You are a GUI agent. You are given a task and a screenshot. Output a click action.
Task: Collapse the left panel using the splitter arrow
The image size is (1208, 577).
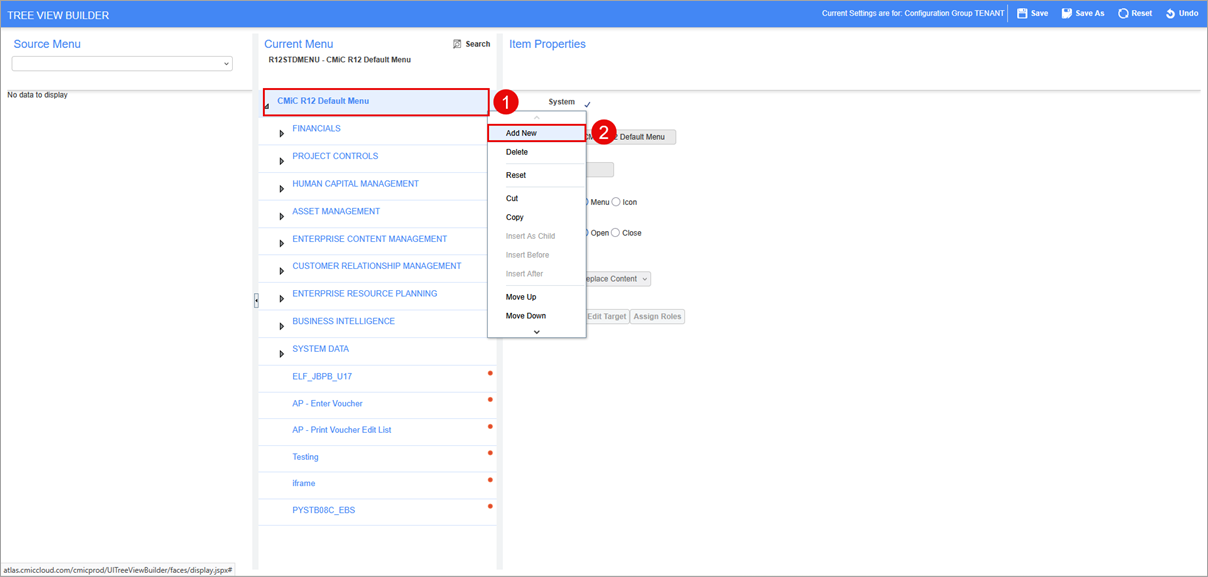[256, 300]
